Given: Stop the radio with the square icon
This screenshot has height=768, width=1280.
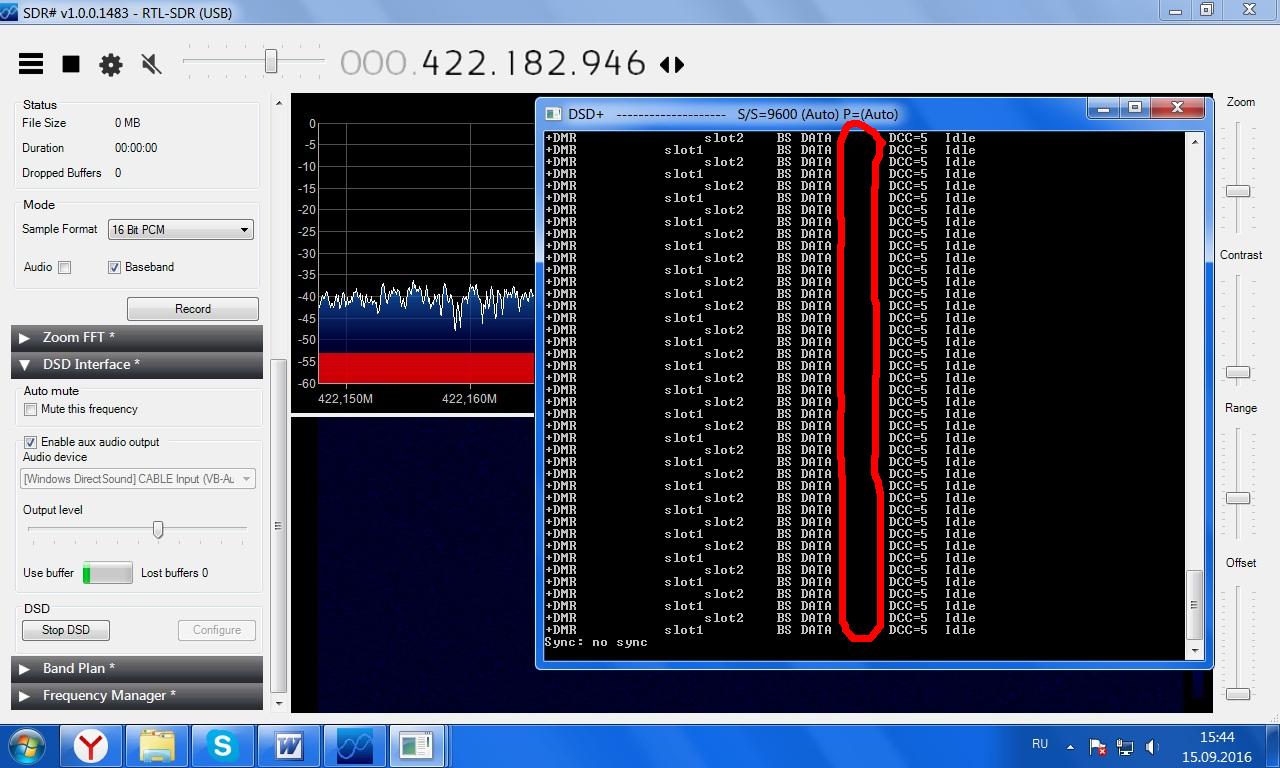Looking at the screenshot, I should [71, 64].
